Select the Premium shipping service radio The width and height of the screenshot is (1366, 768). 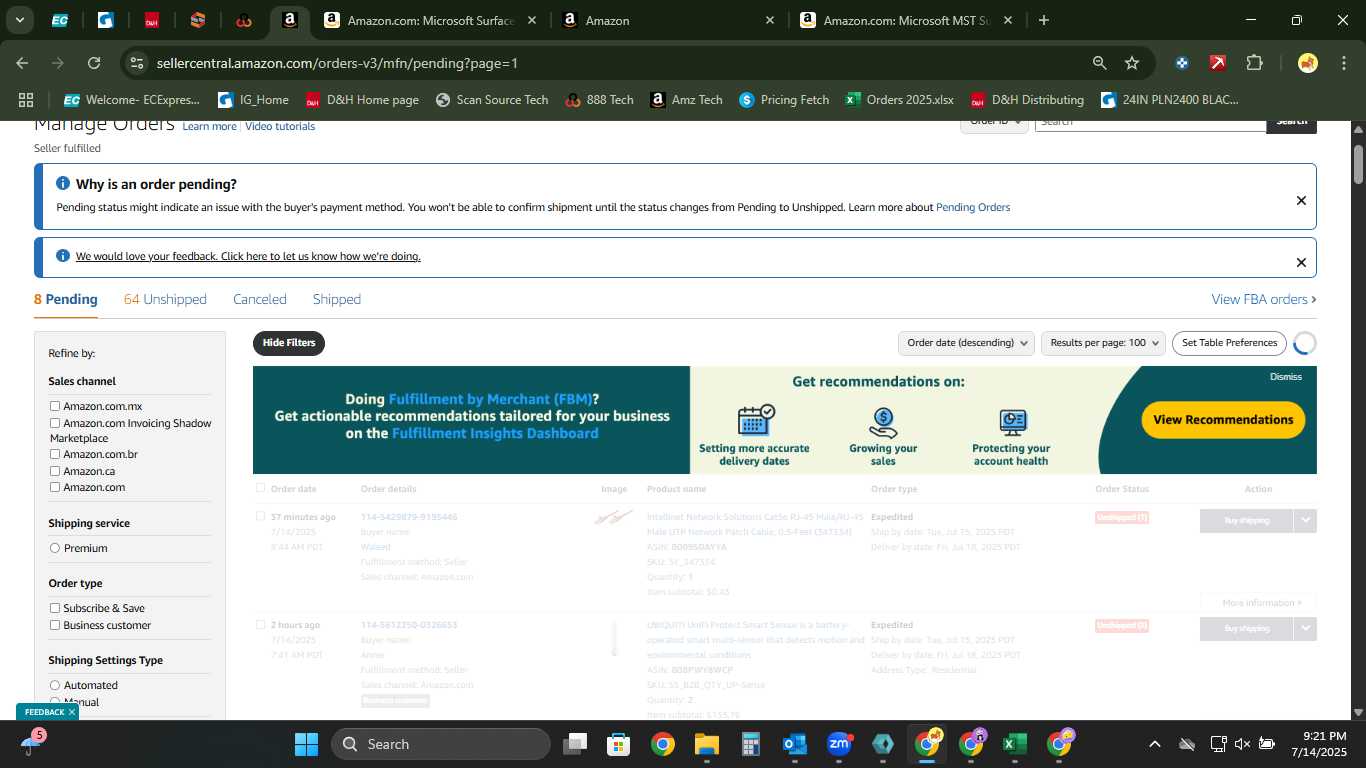click(x=55, y=548)
